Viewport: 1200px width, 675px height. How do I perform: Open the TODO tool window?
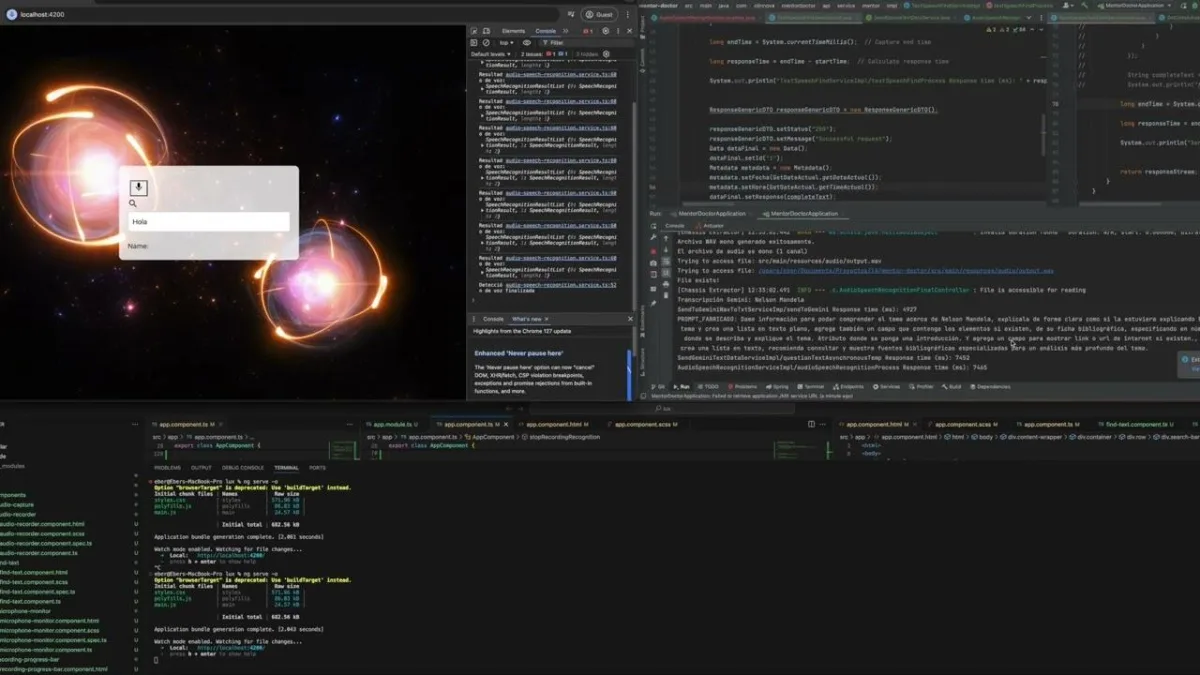[x=709, y=386]
